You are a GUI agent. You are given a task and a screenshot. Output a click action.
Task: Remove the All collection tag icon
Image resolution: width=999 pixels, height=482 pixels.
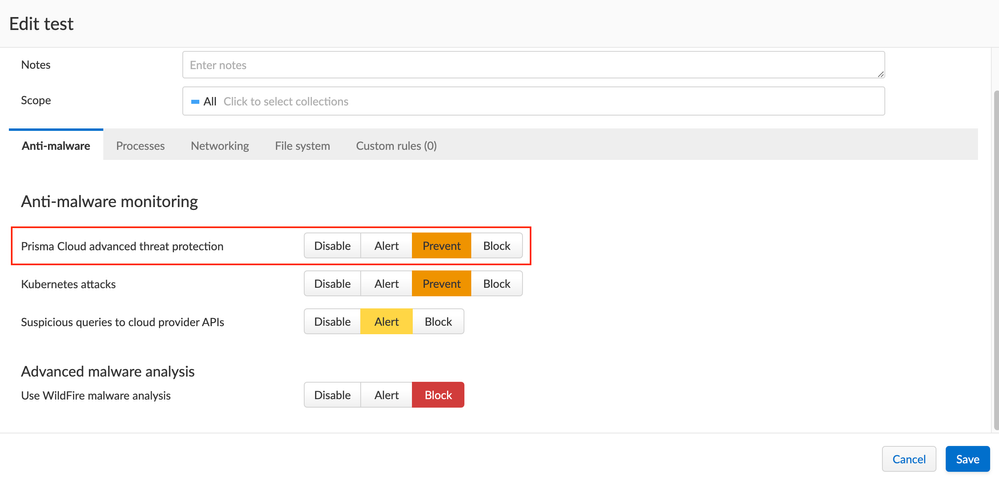tap(195, 102)
